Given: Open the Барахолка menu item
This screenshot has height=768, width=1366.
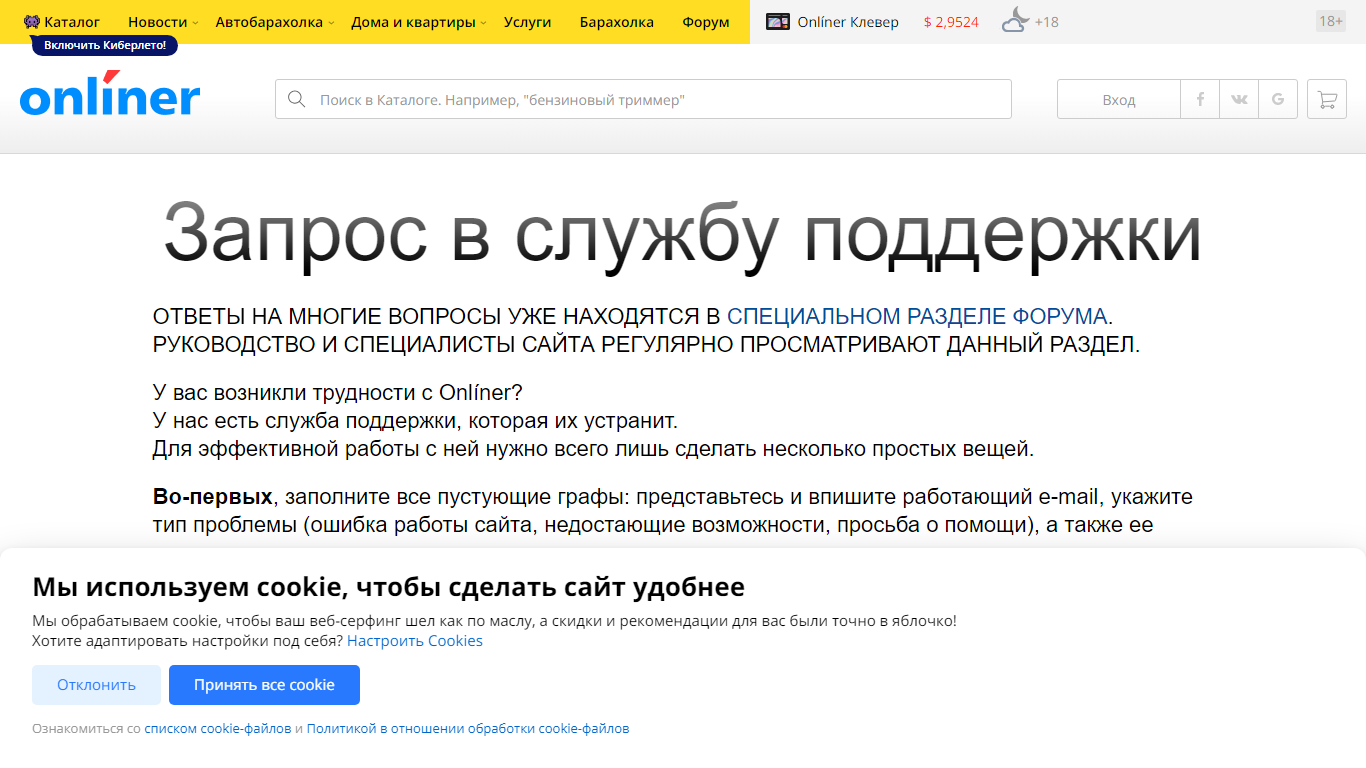Looking at the screenshot, I should tap(617, 22).
